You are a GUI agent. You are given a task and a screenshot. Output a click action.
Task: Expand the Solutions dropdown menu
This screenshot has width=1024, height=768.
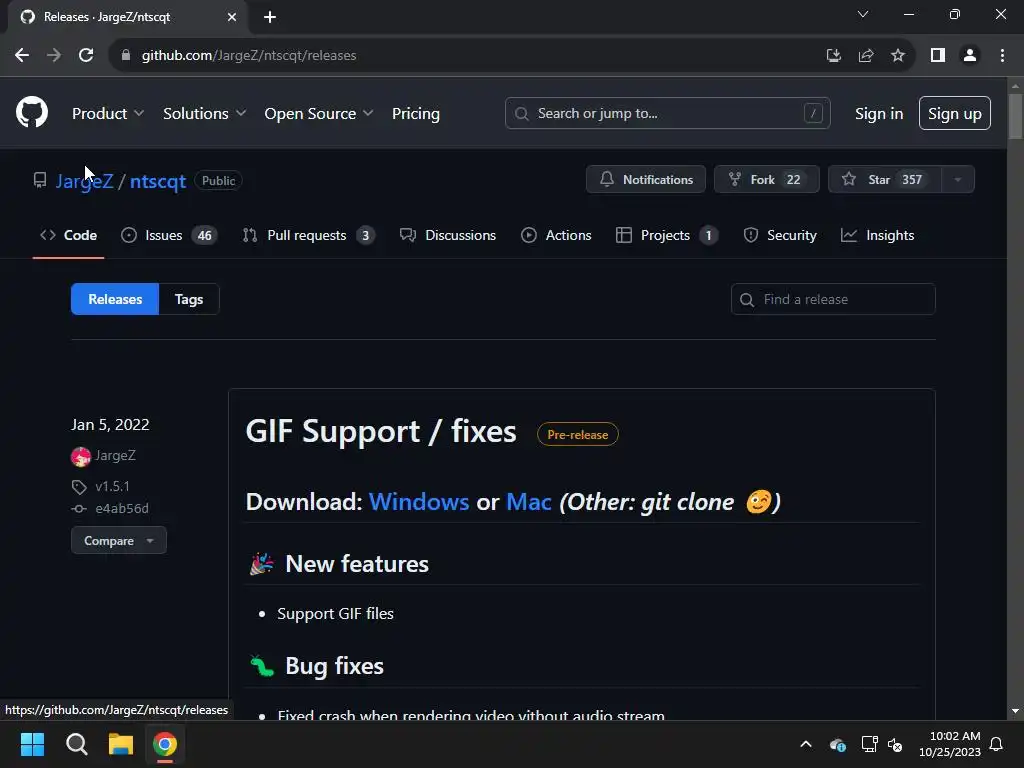[204, 114]
